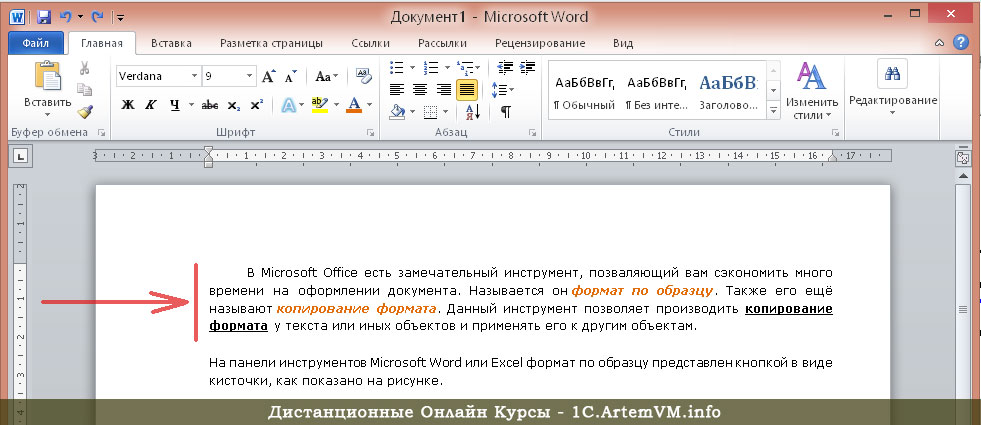Viewport: 981px width, 425px height.
Task: Toggle italic К formatting
Action: click(150, 105)
